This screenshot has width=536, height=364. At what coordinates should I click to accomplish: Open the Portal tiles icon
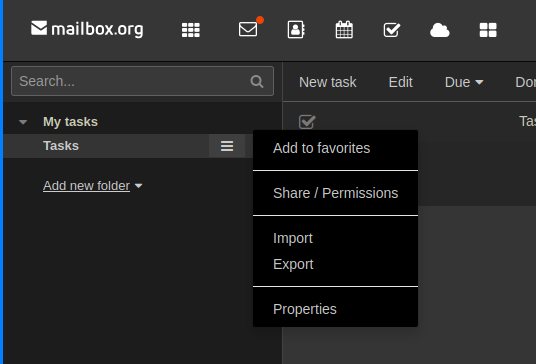[x=488, y=30]
